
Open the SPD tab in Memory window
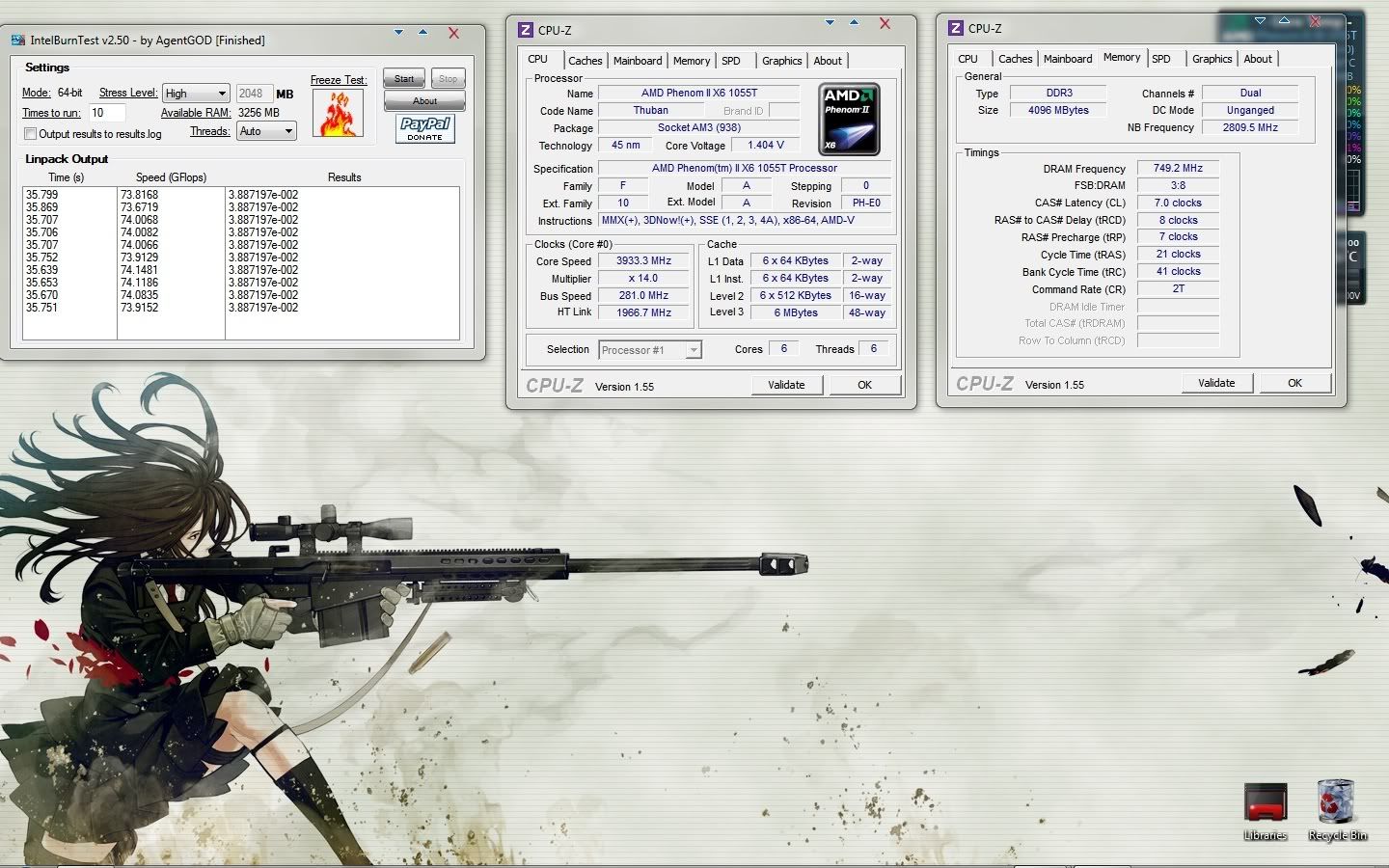point(1161,59)
